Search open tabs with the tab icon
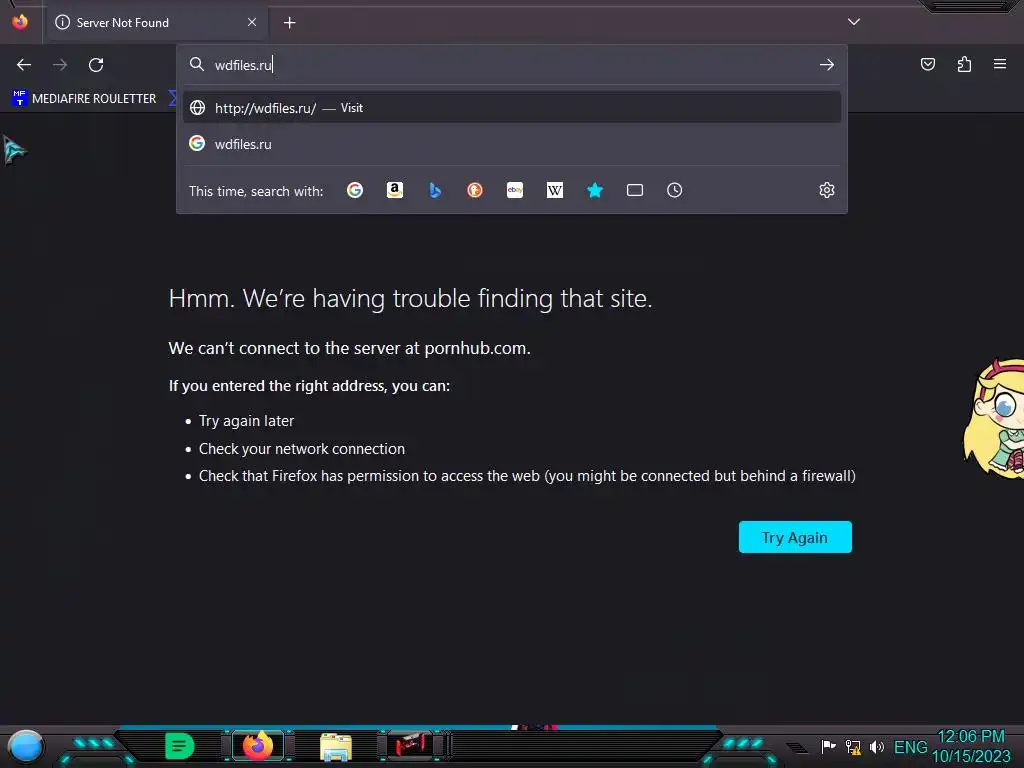The width and height of the screenshot is (1024, 768). tap(635, 190)
